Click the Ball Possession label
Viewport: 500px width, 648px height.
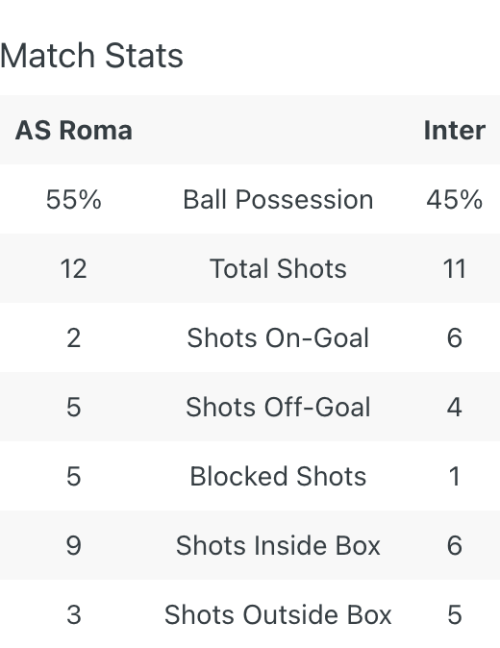click(278, 200)
